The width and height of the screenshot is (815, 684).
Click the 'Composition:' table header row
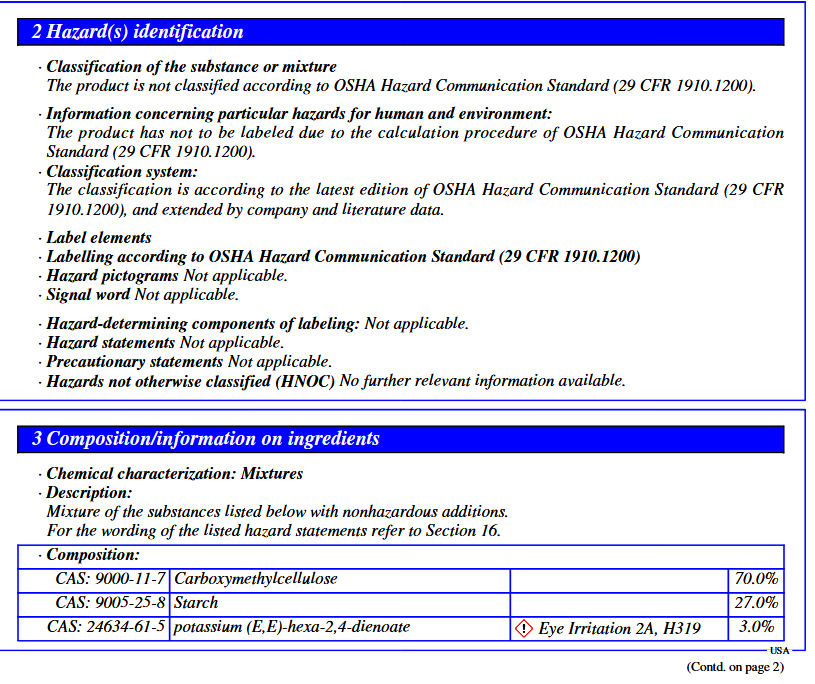point(401,556)
